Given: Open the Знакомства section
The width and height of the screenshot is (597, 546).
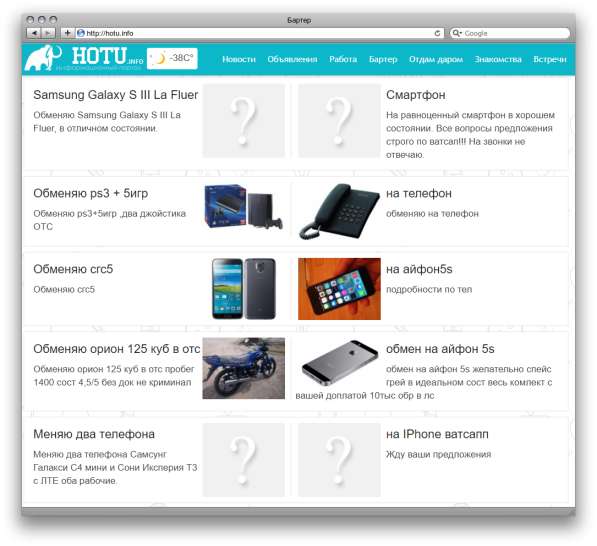Looking at the screenshot, I should point(498,59).
